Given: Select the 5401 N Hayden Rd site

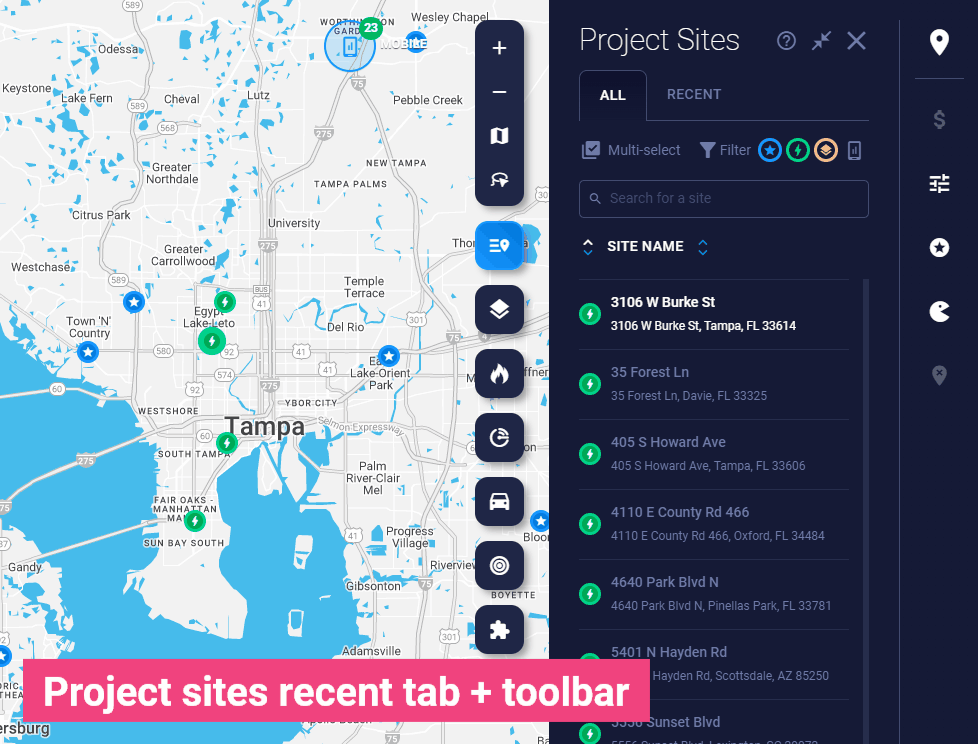Looking at the screenshot, I should pyautogui.click(x=714, y=664).
